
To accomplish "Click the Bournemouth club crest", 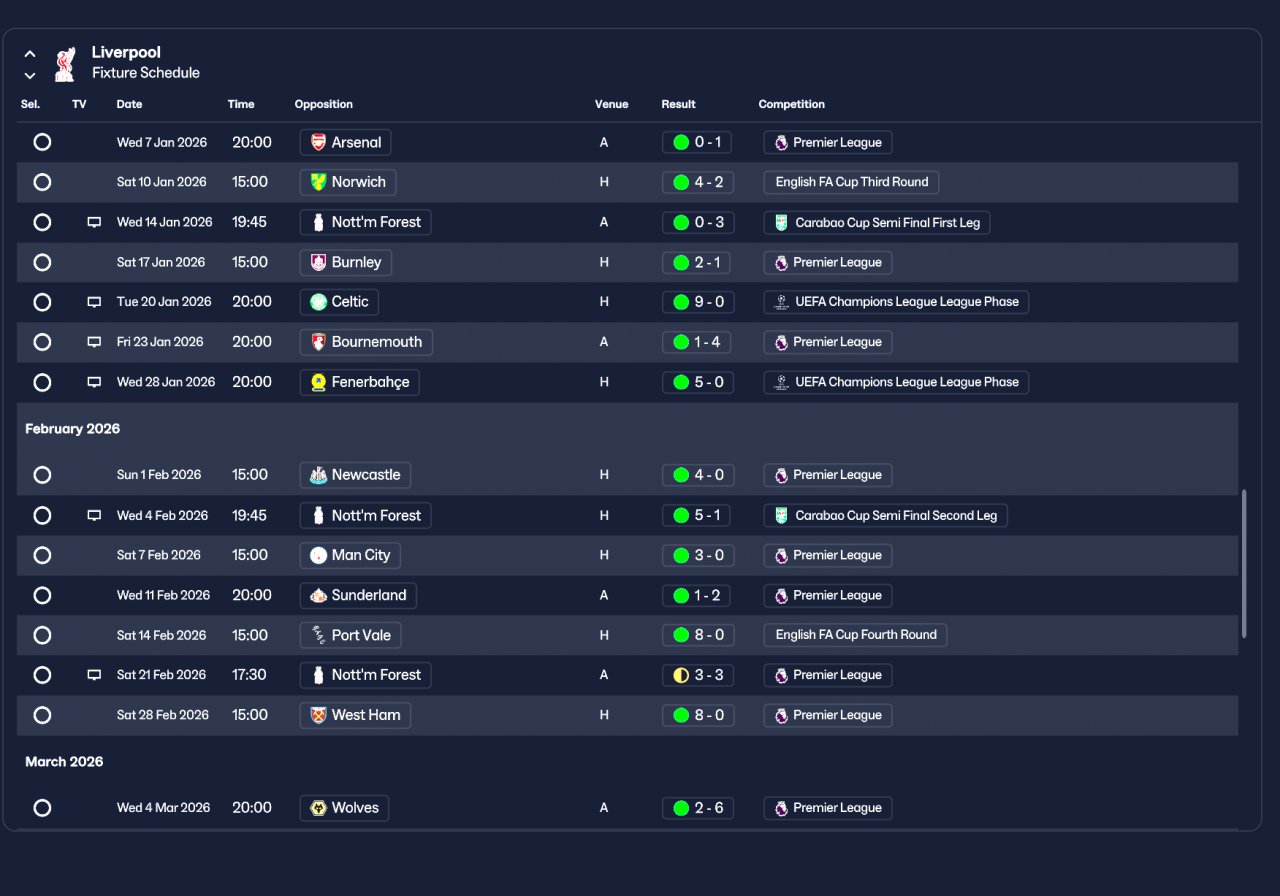I will point(318,342).
